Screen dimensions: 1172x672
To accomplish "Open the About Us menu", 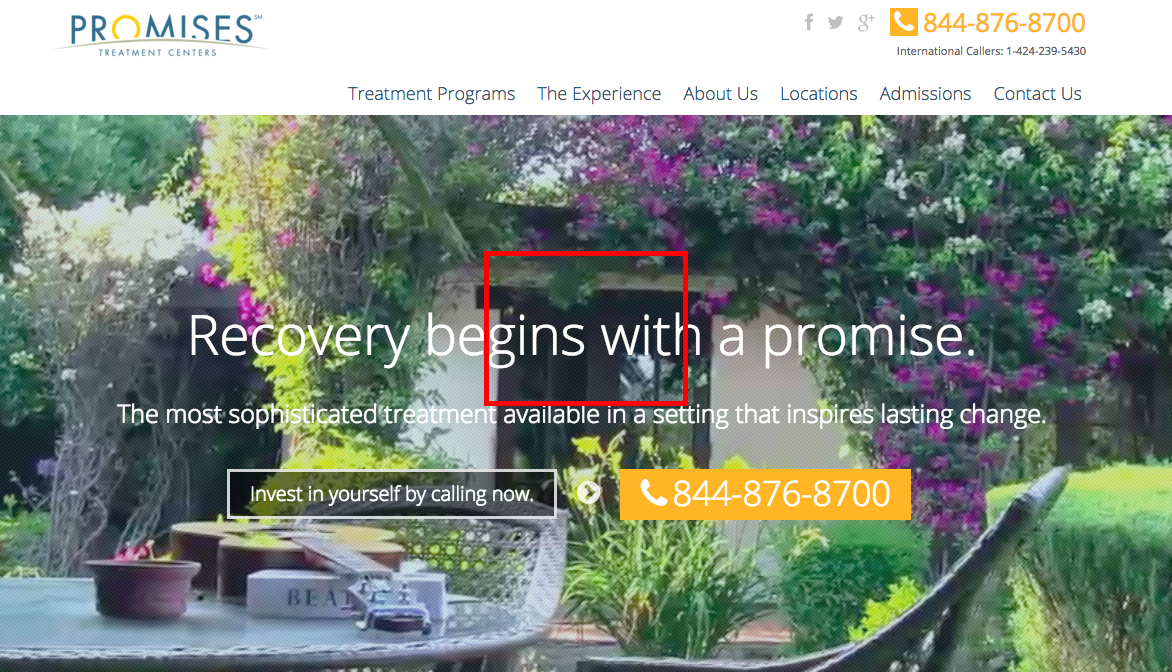I will tap(721, 93).
